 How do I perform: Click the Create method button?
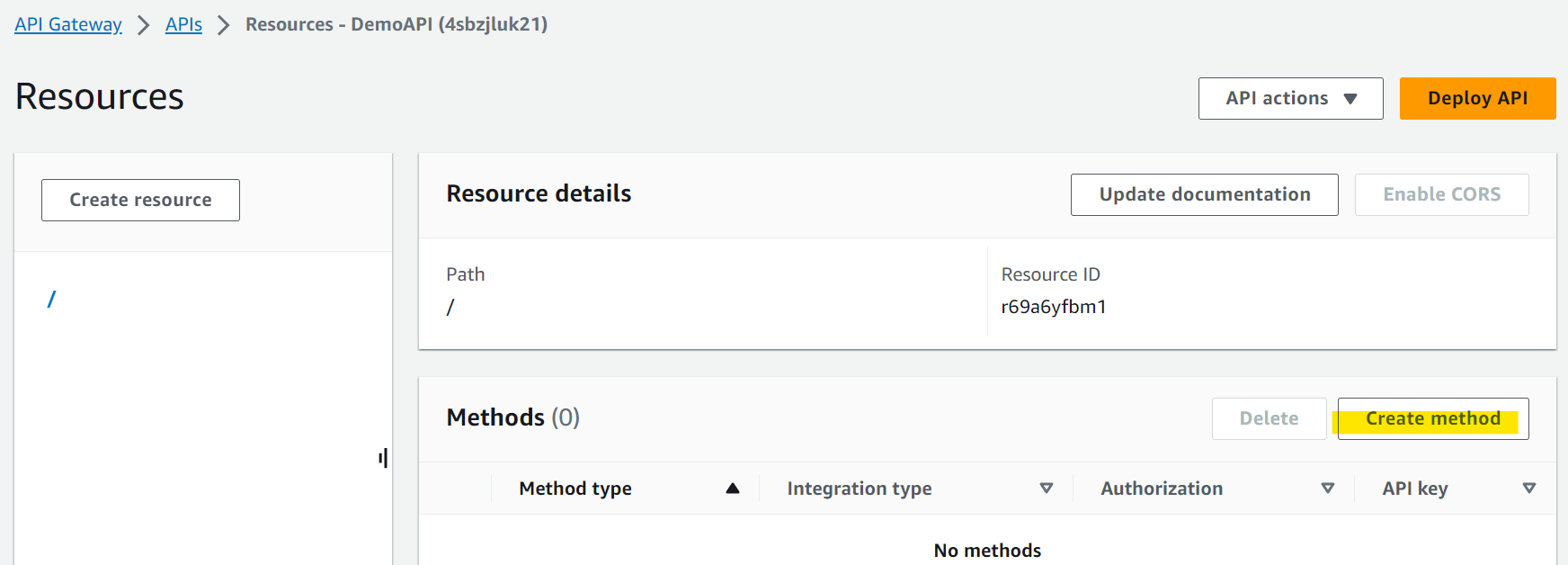point(1433,418)
